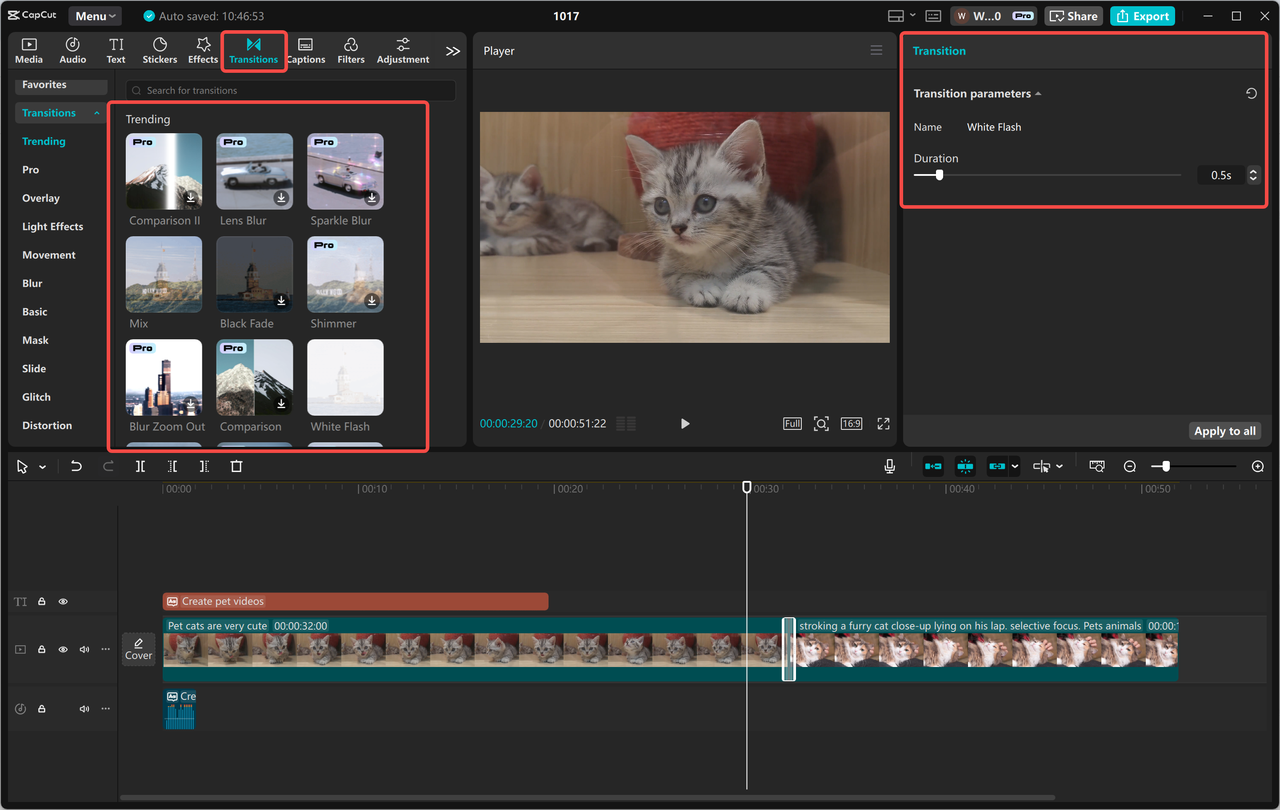
Task: Show more tabs with double-chevron
Action: (x=453, y=51)
